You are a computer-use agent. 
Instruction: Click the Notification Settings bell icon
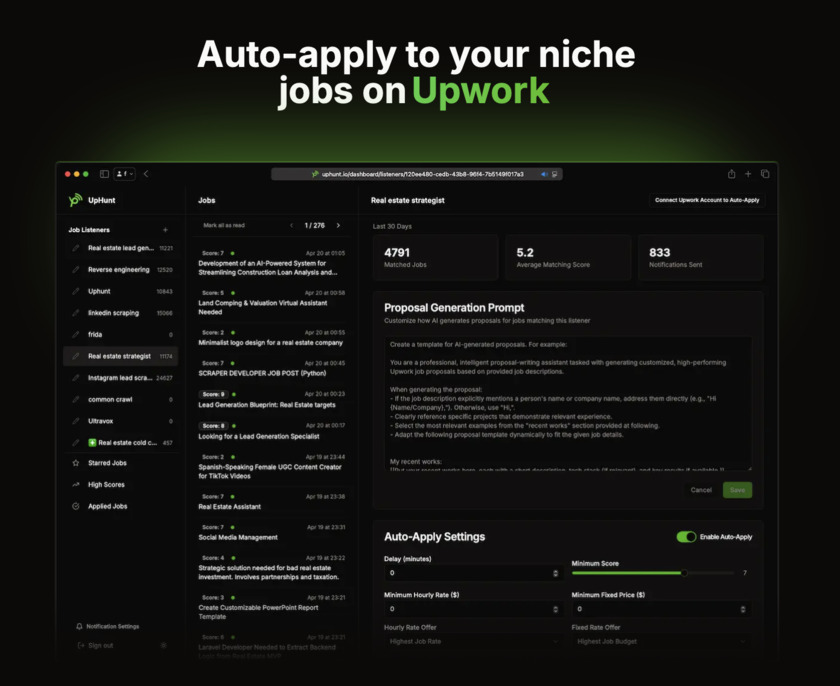click(79, 626)
